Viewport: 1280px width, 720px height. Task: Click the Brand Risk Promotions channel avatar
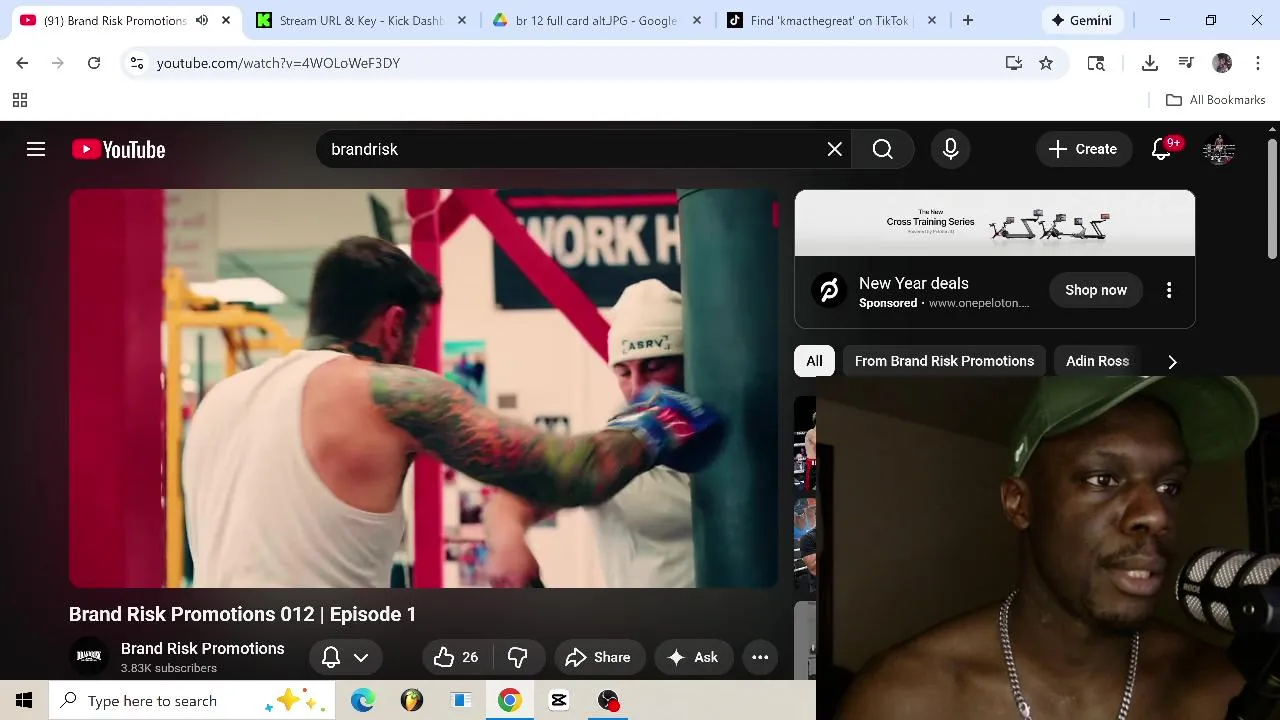(89, 656)
